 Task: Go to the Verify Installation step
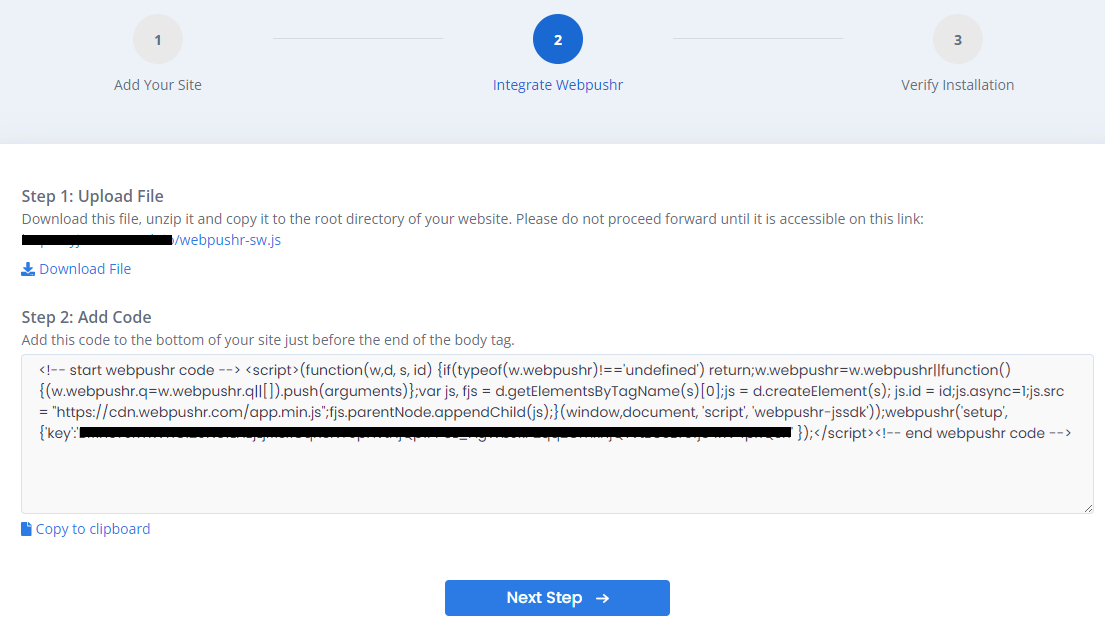pos(958,85)
